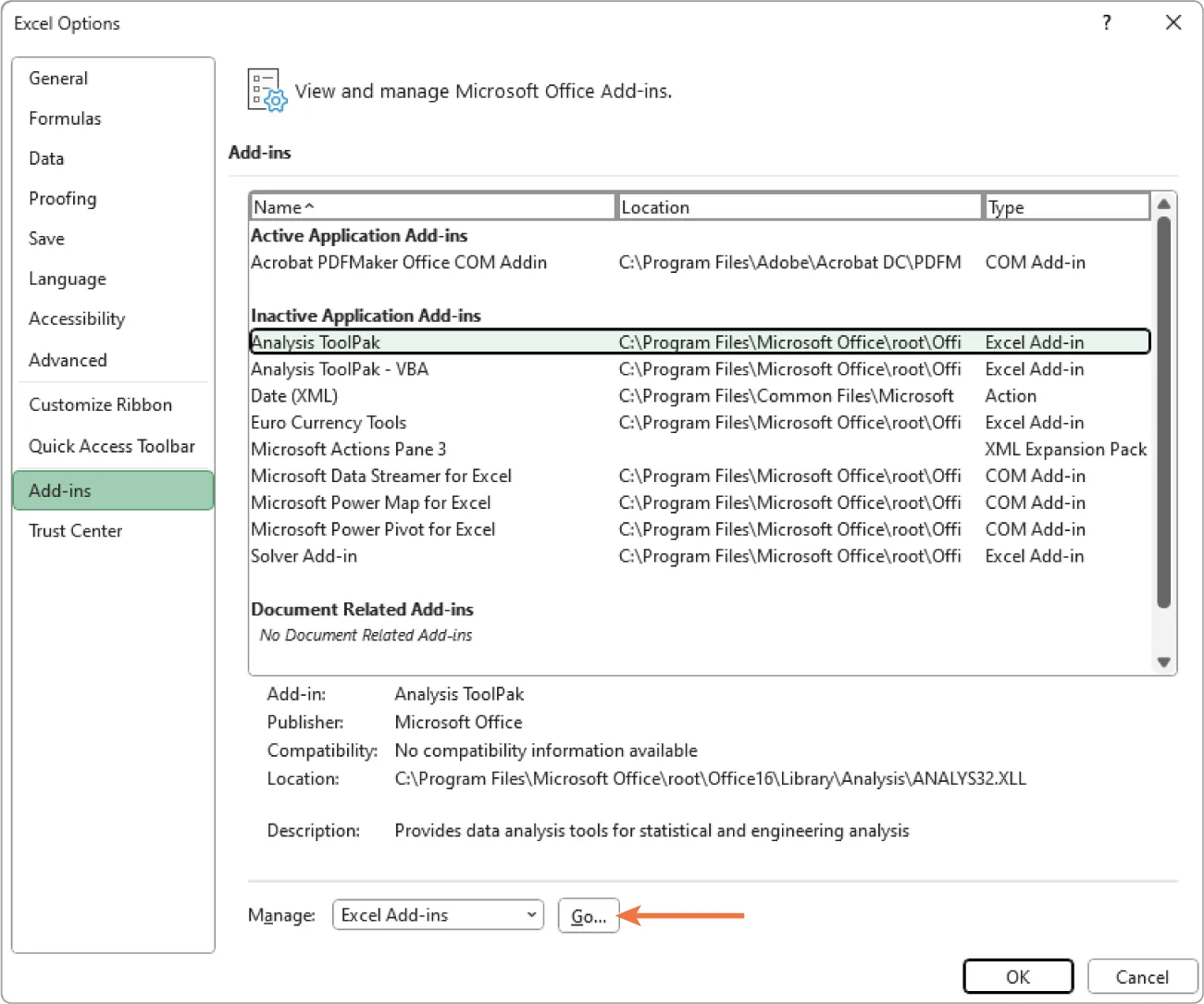Switch to Trust Center settings
The image size is (1204, 1004).
pos(76,530)
